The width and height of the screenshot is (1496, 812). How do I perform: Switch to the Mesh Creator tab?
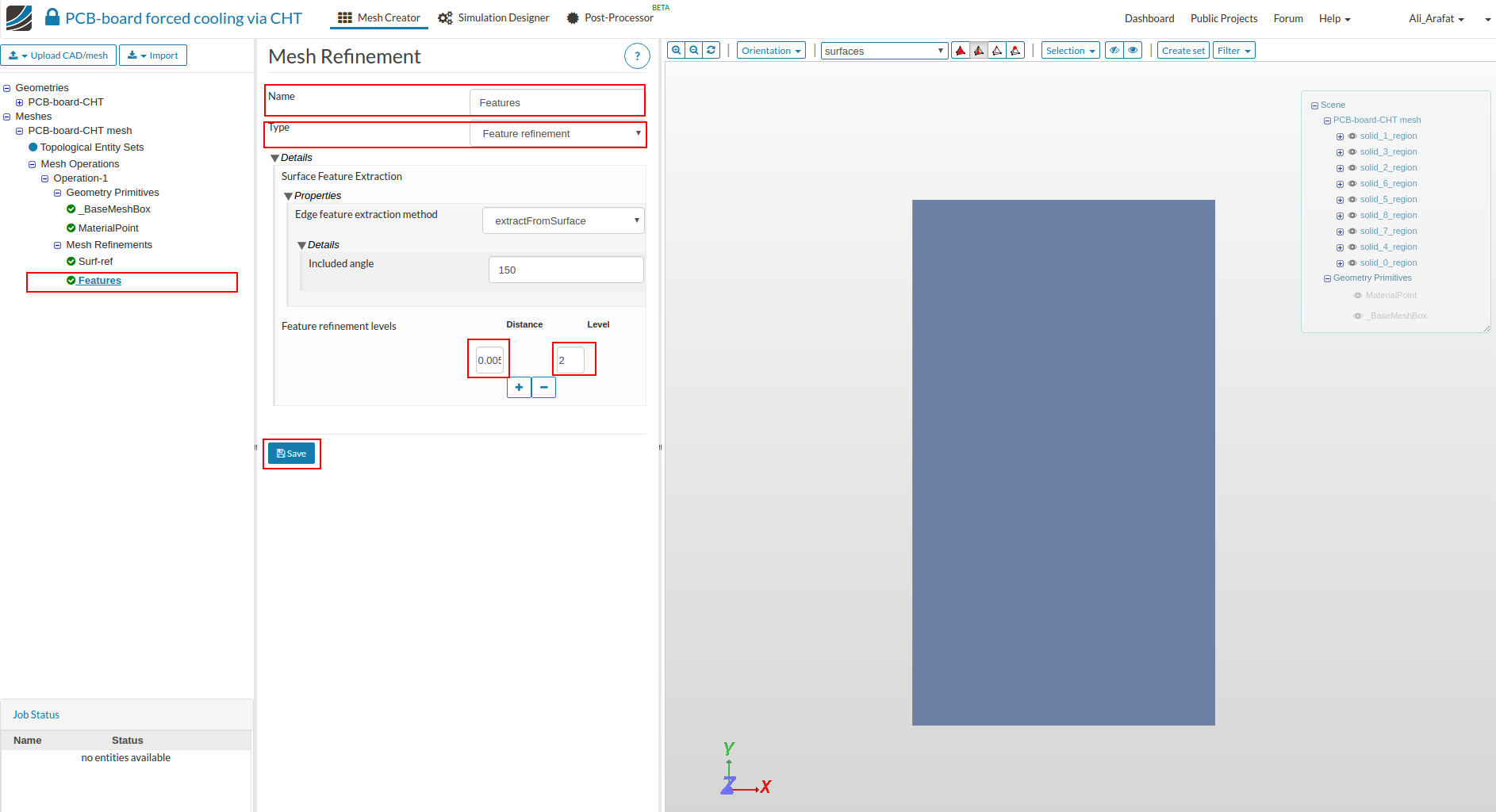tap(379, 17)
